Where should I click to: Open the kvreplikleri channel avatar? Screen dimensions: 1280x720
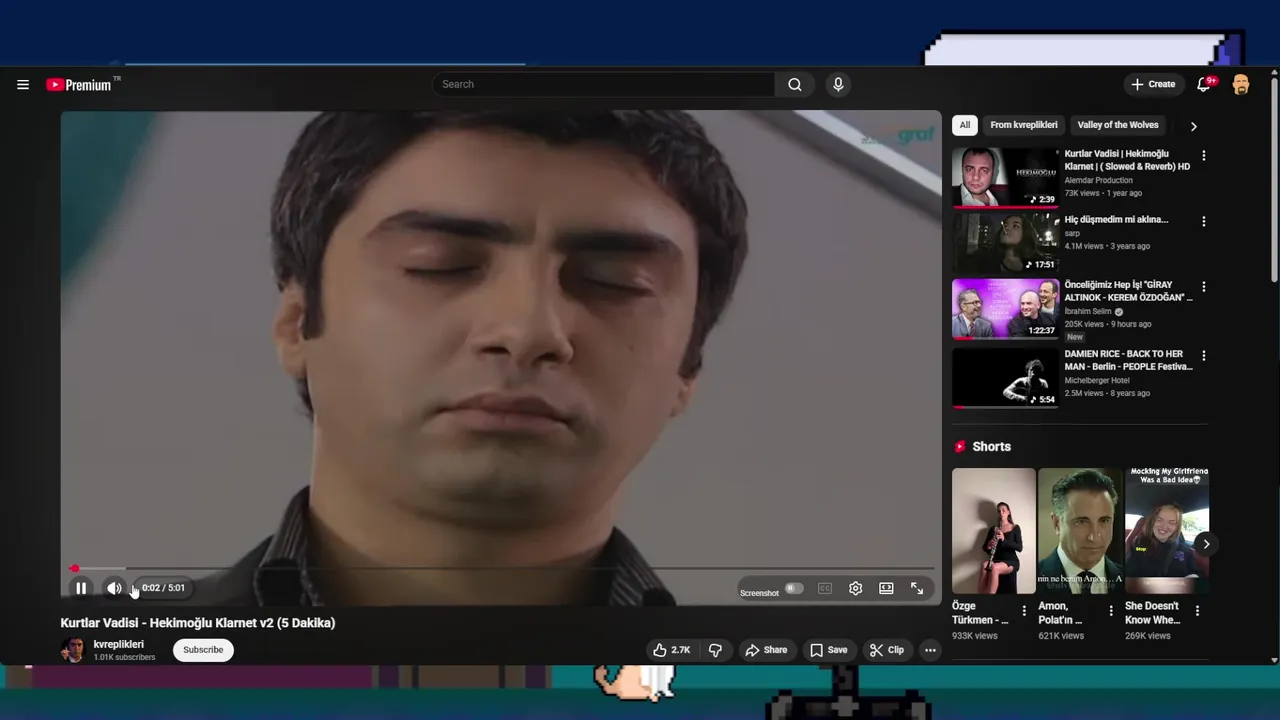(x=73, y=650)
